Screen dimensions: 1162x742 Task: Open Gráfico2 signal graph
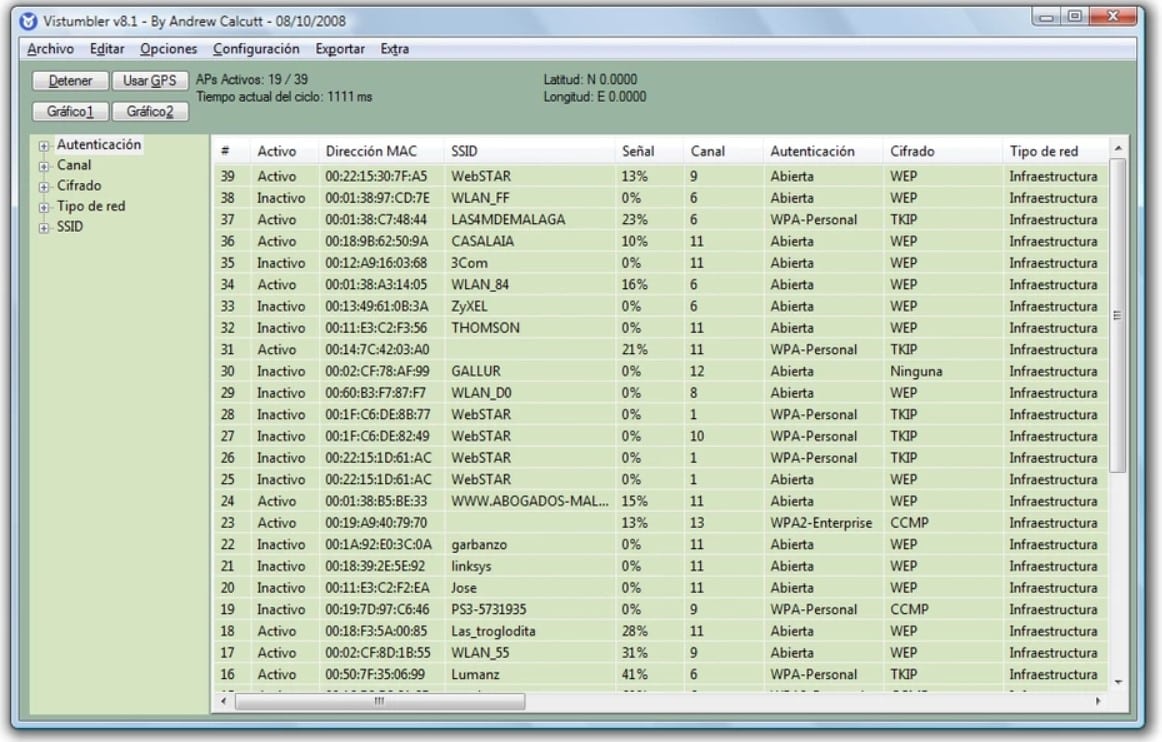[x=150, y=111]
